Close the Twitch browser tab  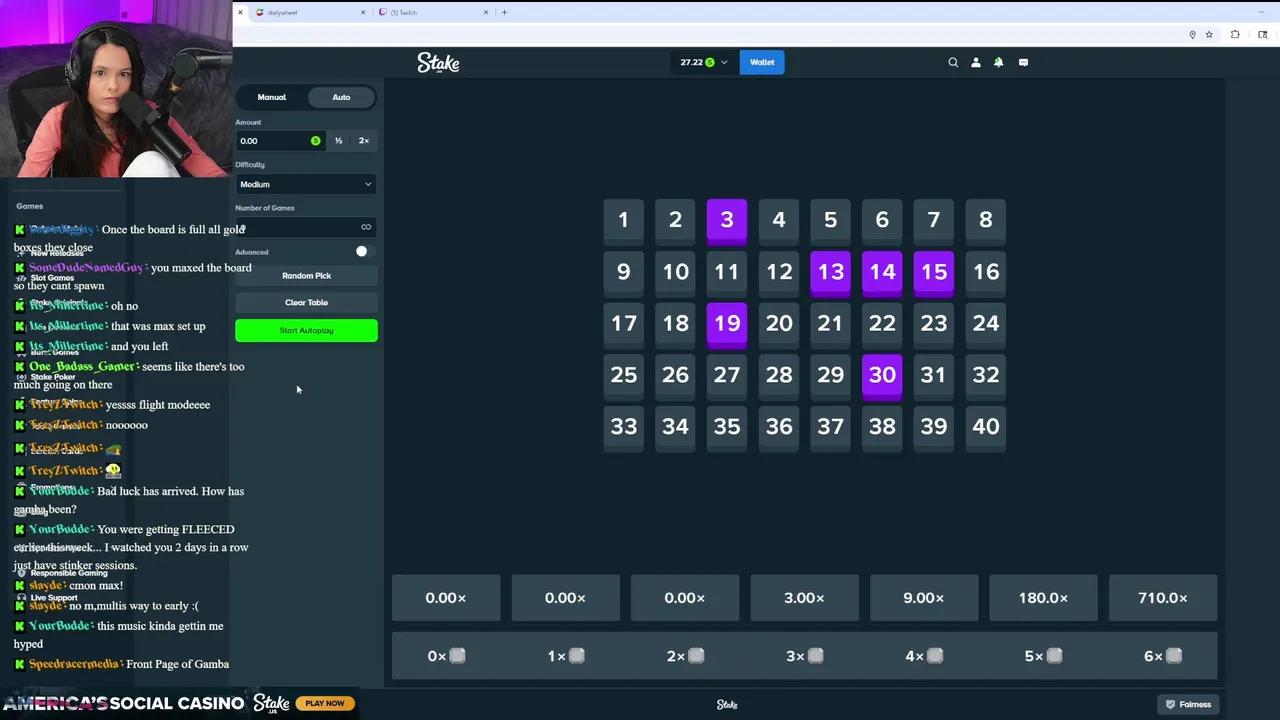(x=486, y=12)
